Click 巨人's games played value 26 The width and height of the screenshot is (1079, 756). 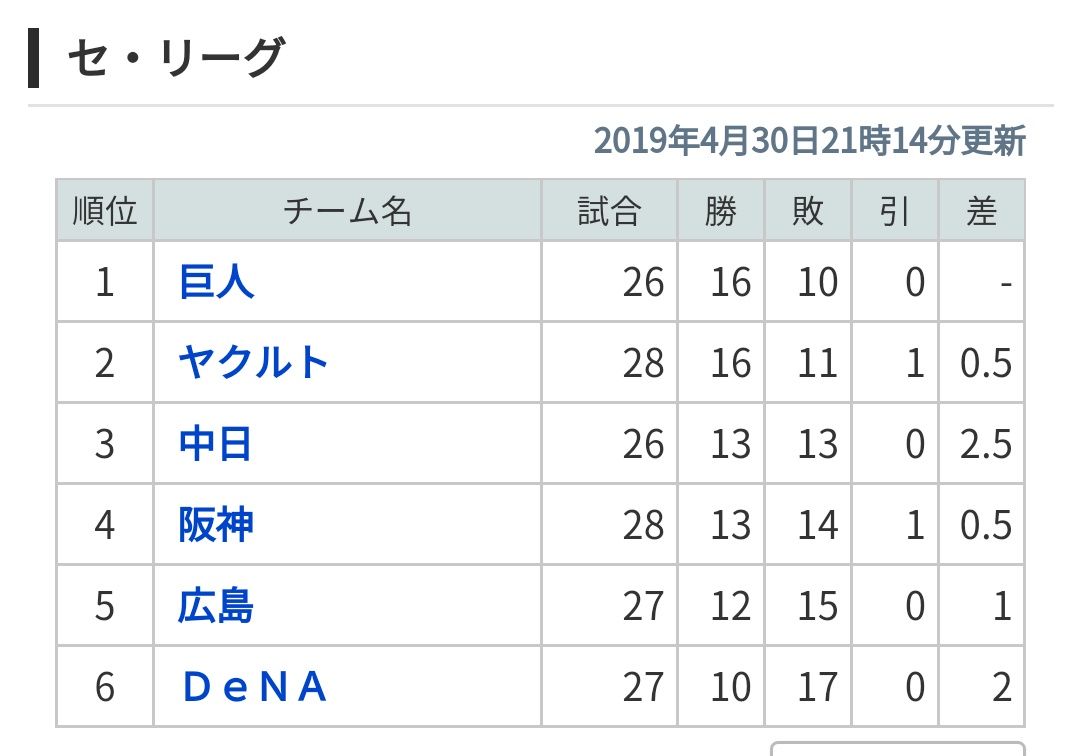tap(643, 282)
